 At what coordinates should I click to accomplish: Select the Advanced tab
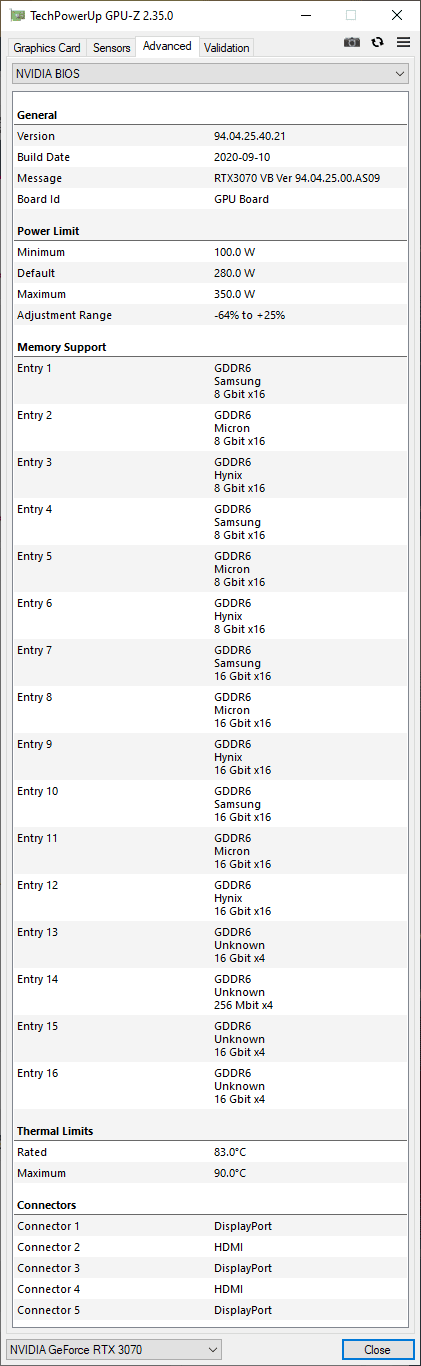click(168, 46)
